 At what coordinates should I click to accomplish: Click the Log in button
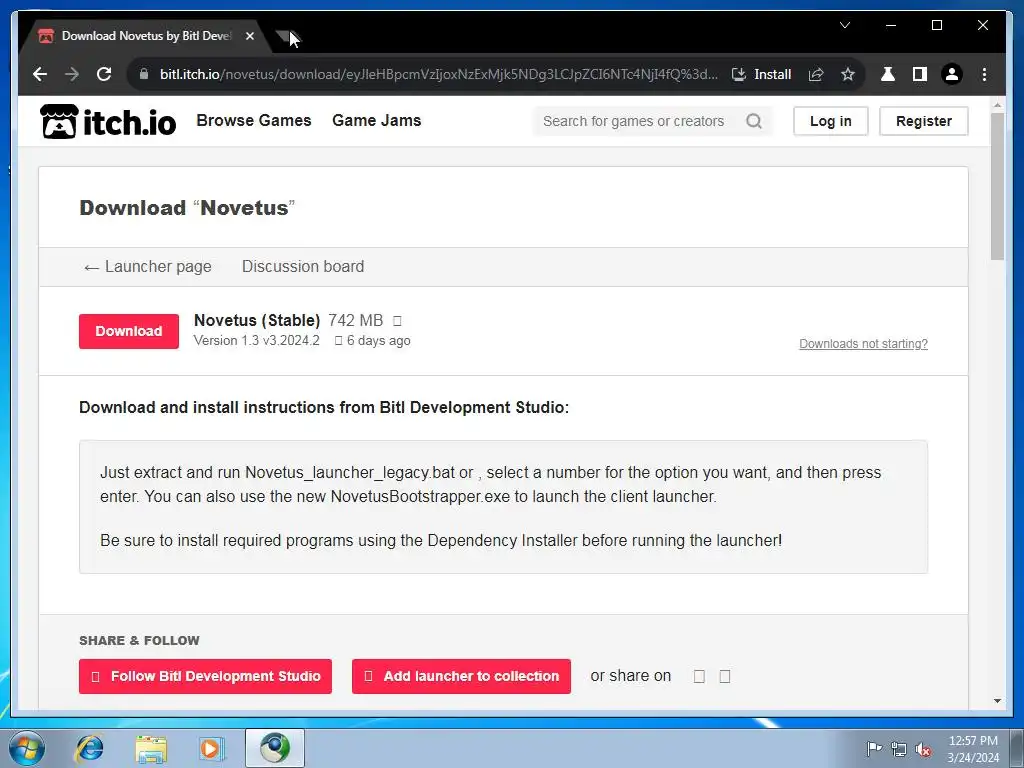click(831, 121)
